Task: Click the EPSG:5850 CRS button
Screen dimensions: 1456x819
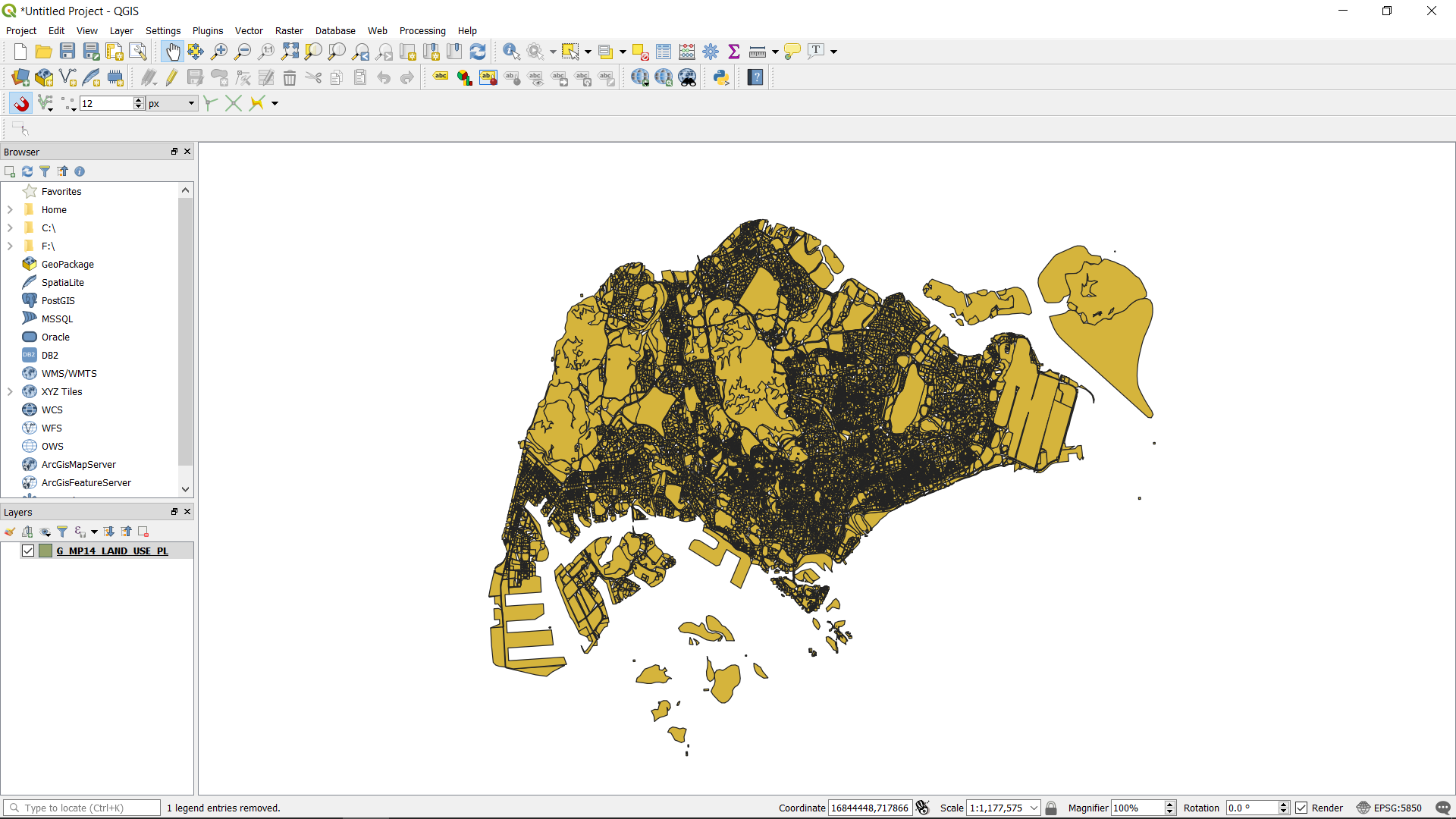Action: click(1389, 808)
